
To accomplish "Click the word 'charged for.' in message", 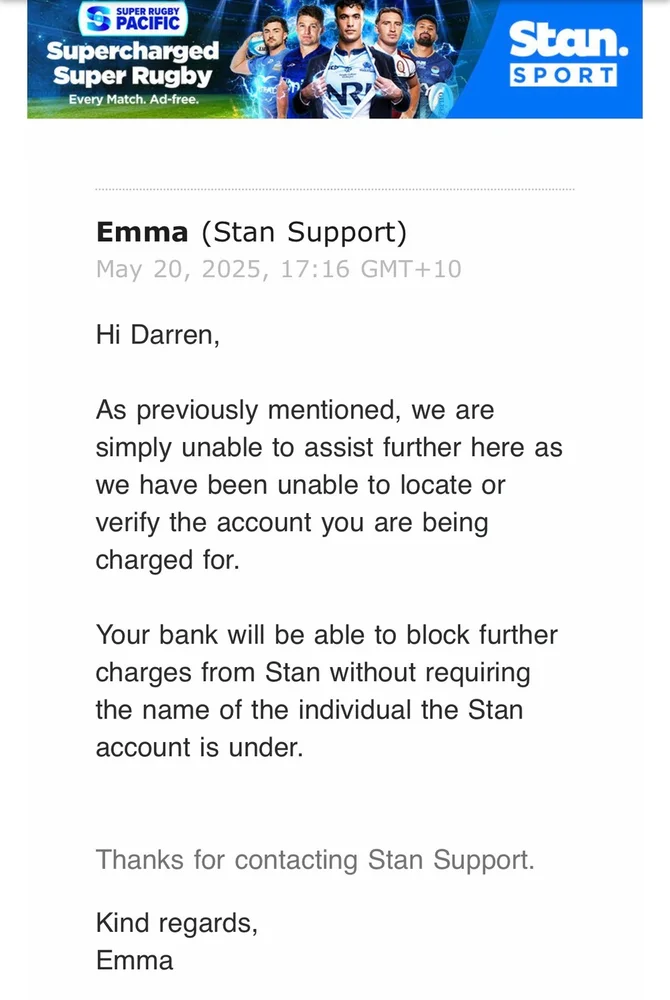I will pos(167,560).
